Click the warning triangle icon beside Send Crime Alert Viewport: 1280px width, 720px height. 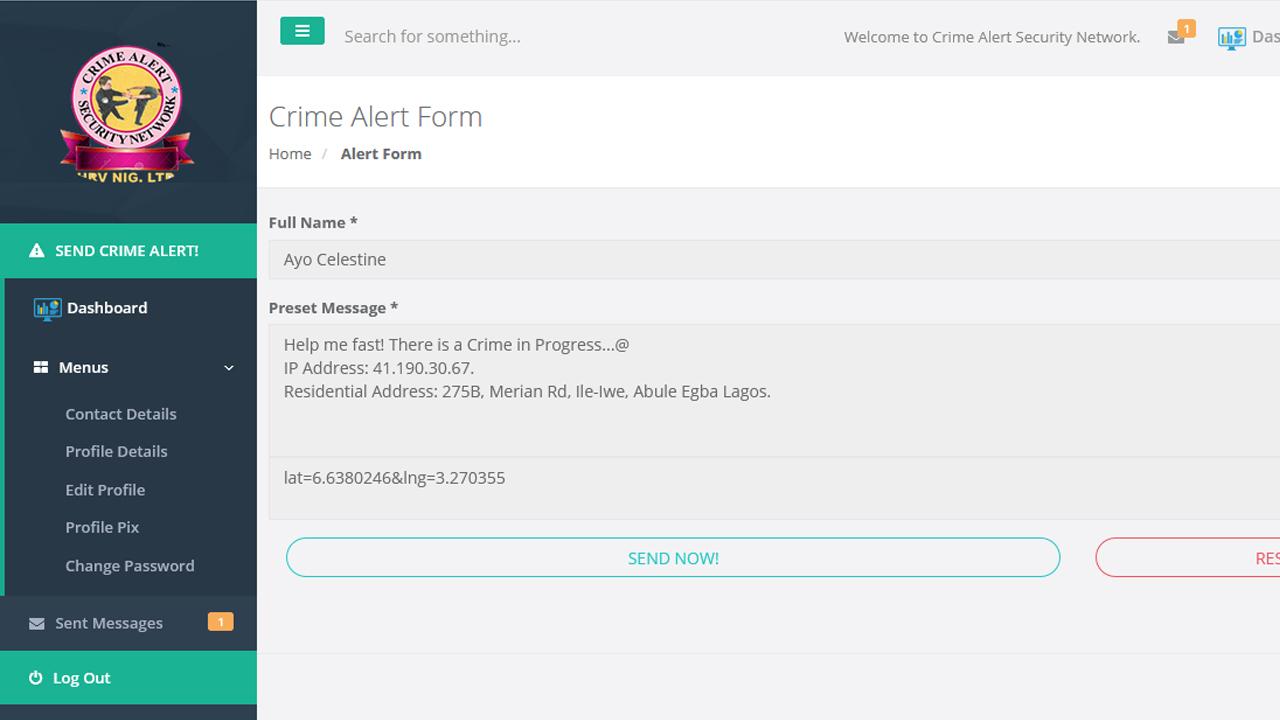37,251
